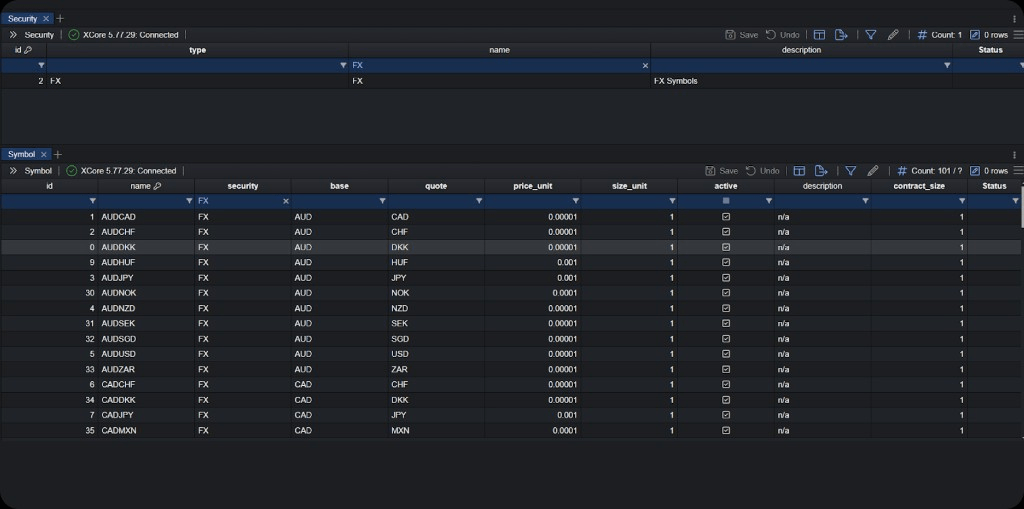Open the vertical dots menu above Security panel
Image resolution: width=1024 pixels, height=509 pixels.
click(1014, 19)
